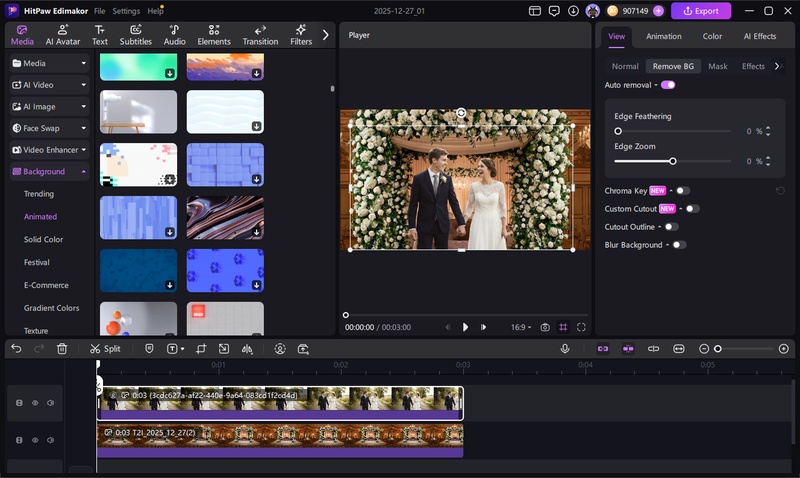
Task: Select the crop tool in timeline toolbar
Action: 201,348
